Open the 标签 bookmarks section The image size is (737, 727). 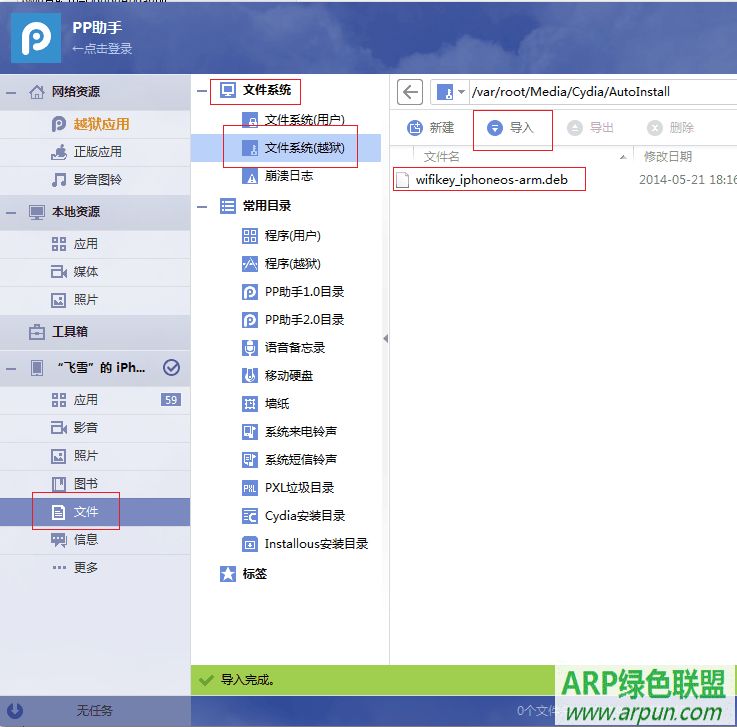[254, 574]
